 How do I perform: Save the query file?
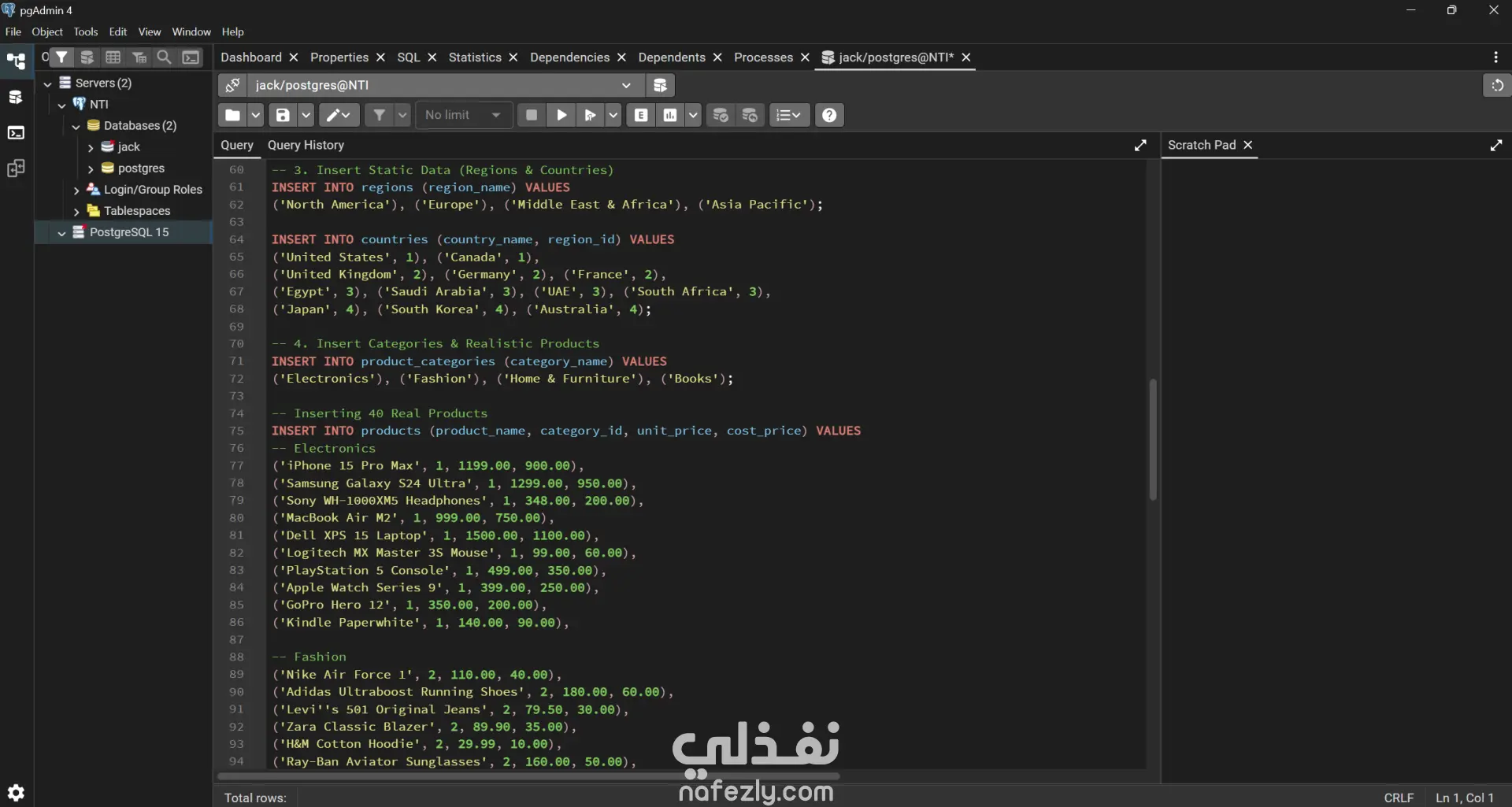(x=283, y=115)
